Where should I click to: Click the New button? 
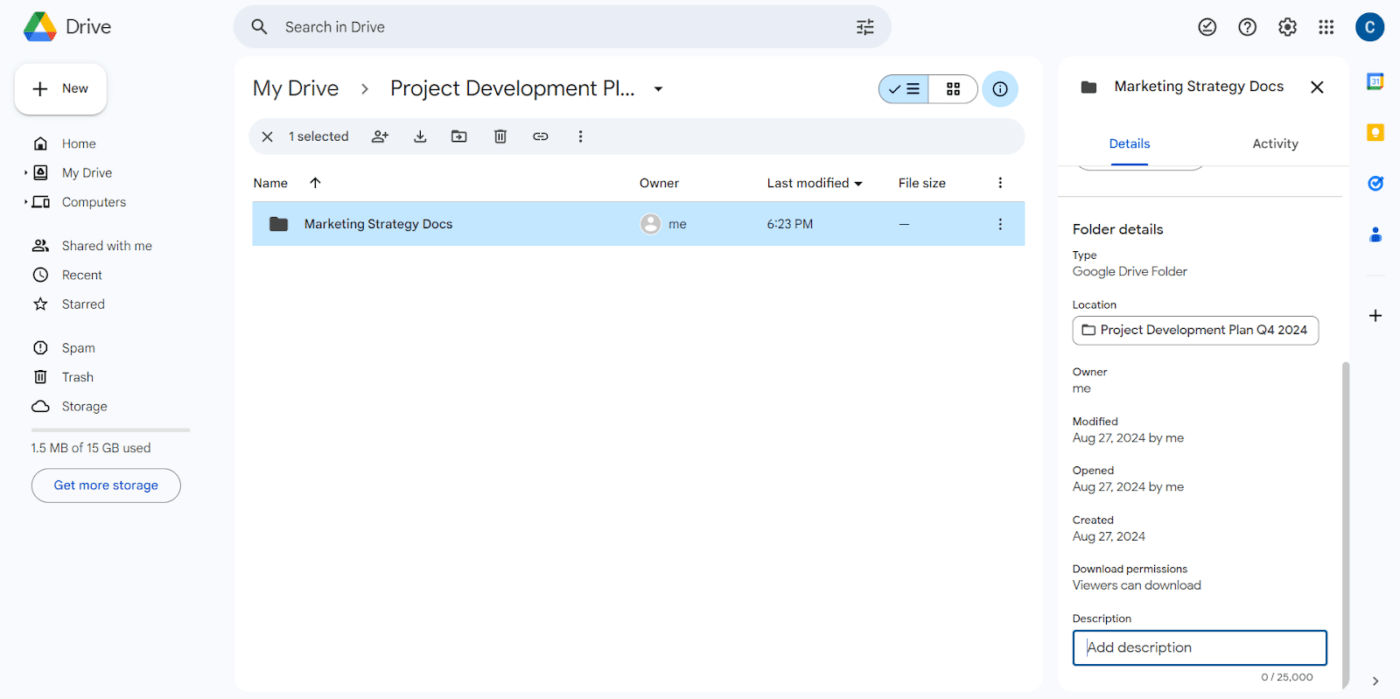(61, 89)
